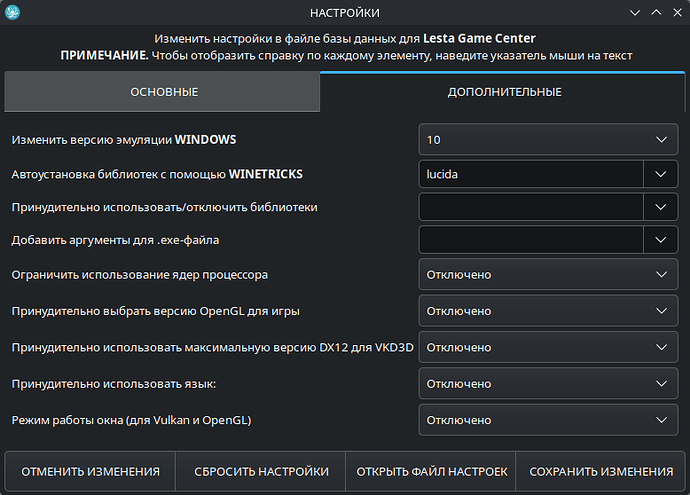Expand the force libraries dropdown arrow
Image resolution: width=690 pixels, height=495 pixels.
point(660,207)
